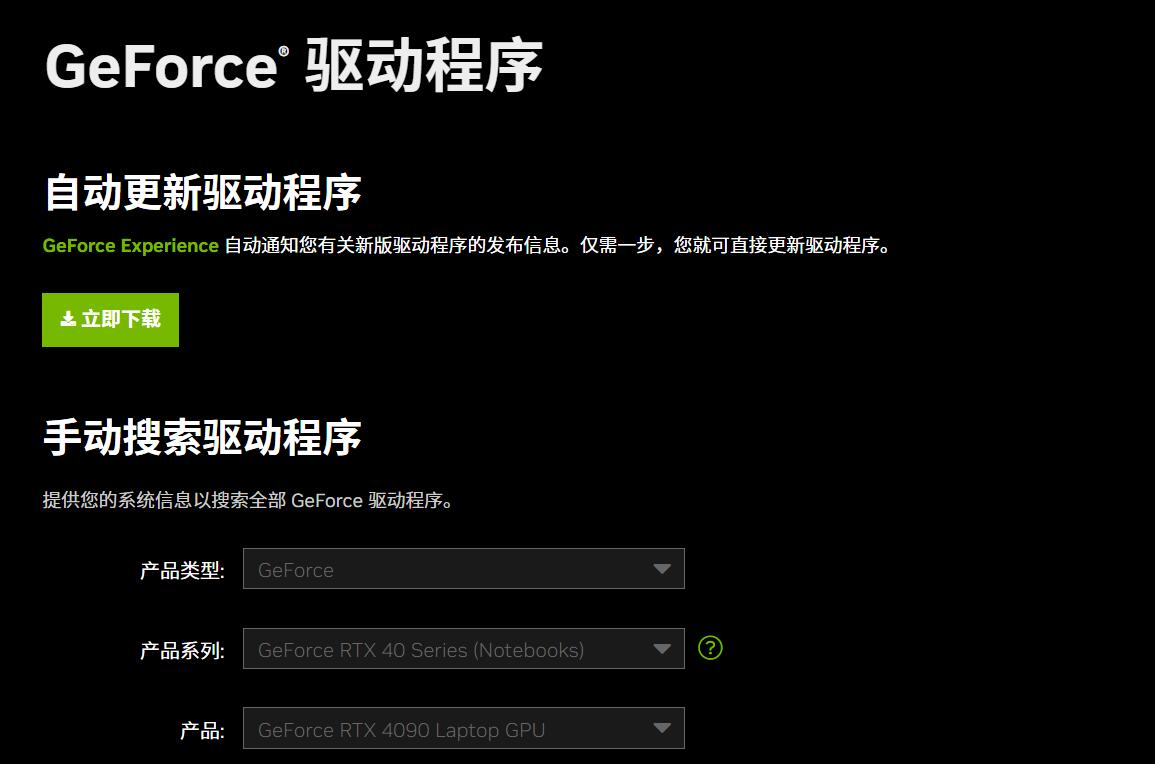Click the arrow icon in 产品类型 field
The height and width of the screenshot is (764, 1155).
tap(661, 569)
